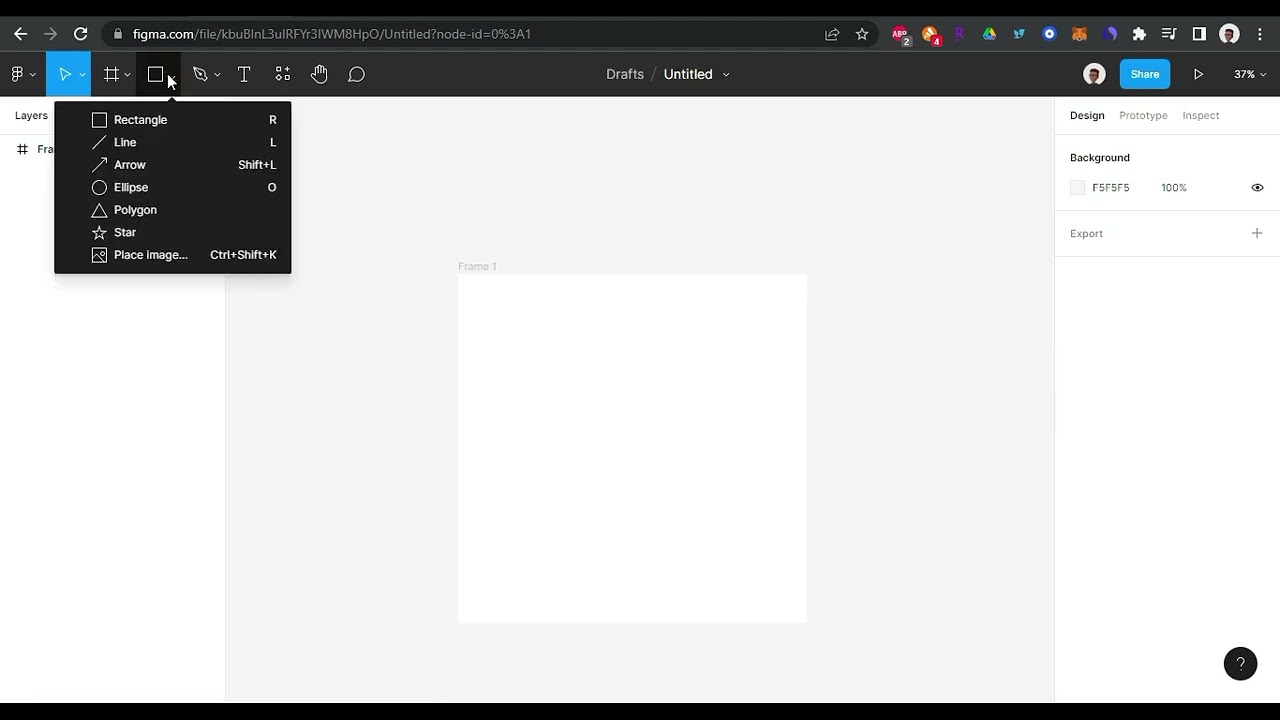Screen dimensions: 1280x720
Task: Select the white Frame 1 on canvas
Action: [x=632, y=449]
